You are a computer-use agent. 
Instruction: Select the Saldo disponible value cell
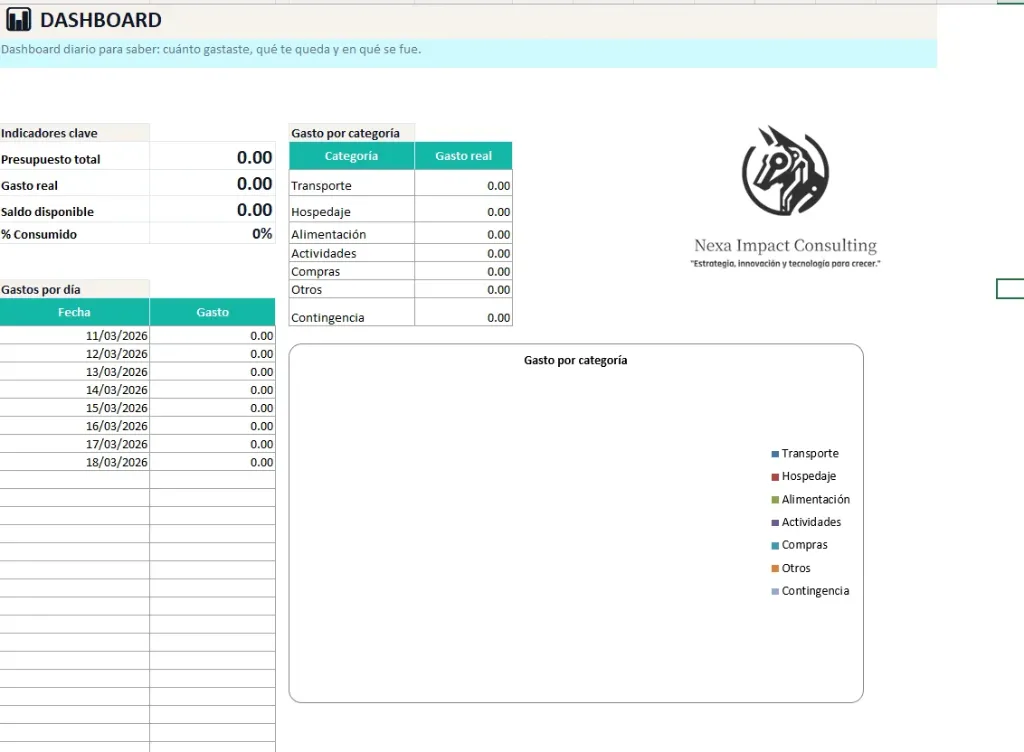(212, 211)
